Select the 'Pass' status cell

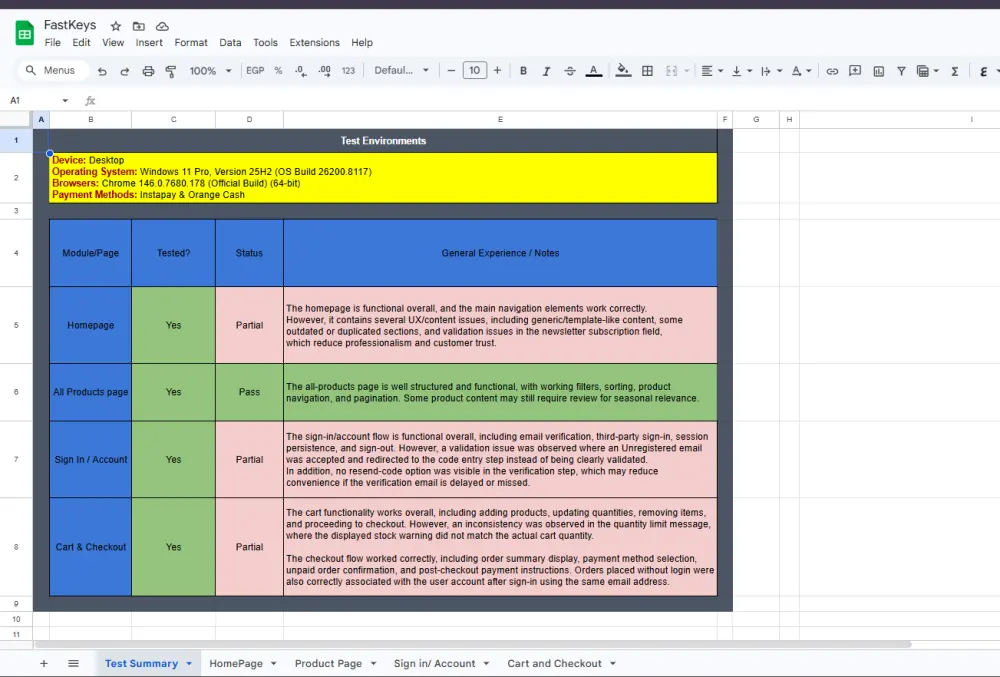[x=249, y=392]
